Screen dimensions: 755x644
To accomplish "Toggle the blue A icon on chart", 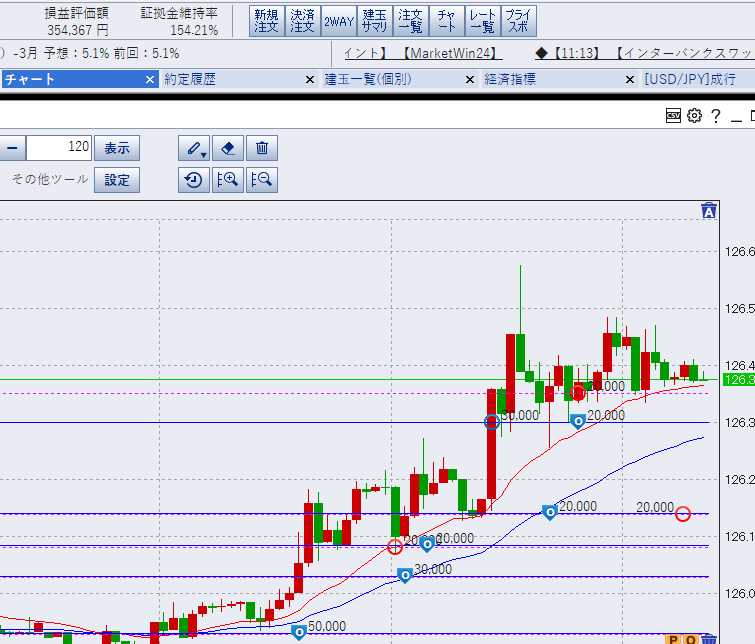I will [x=709, y=211].
